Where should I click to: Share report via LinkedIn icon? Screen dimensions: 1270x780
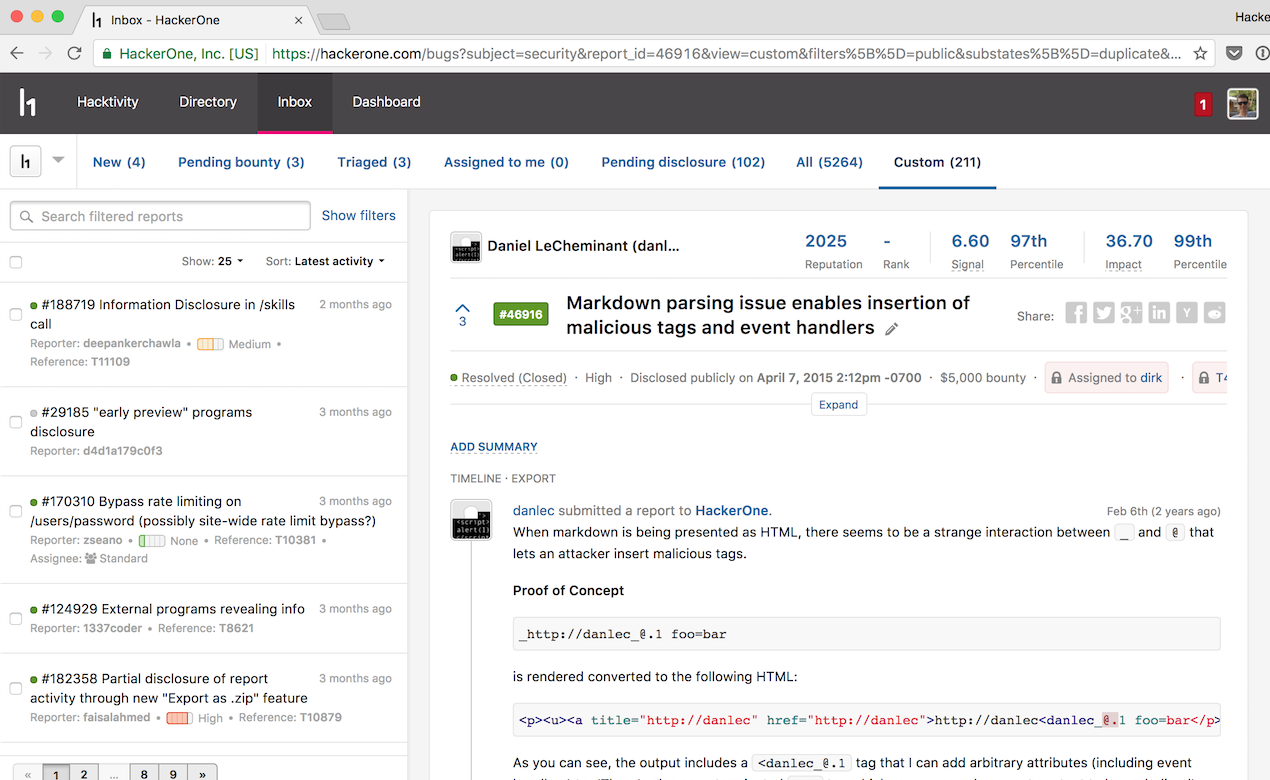click(1159, 313)
